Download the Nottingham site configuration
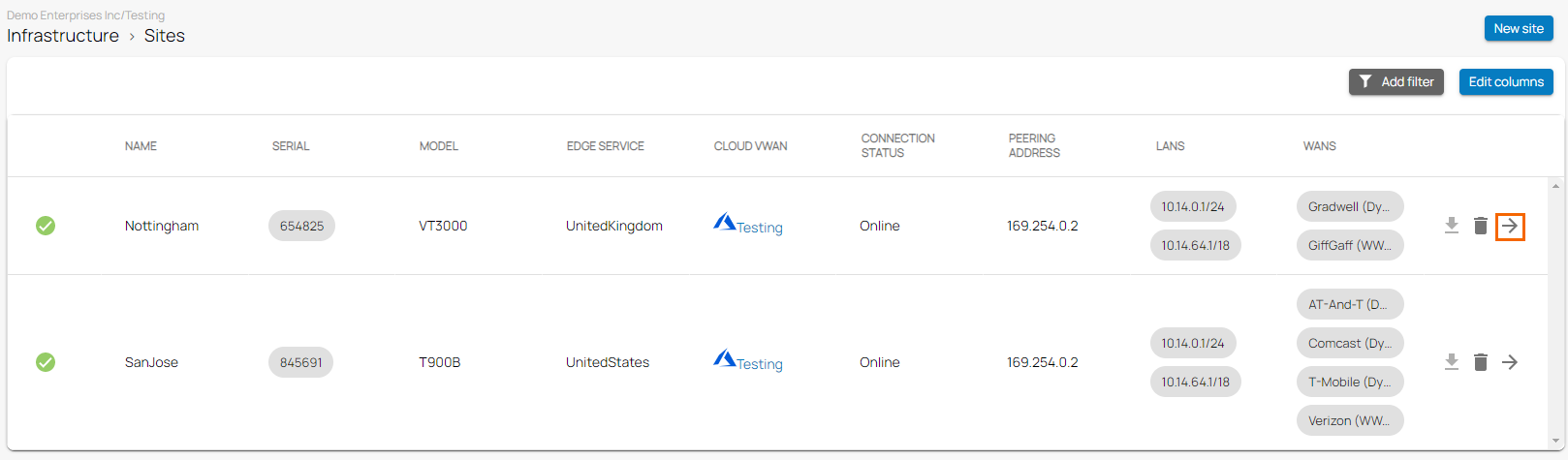 point(1451,226)
